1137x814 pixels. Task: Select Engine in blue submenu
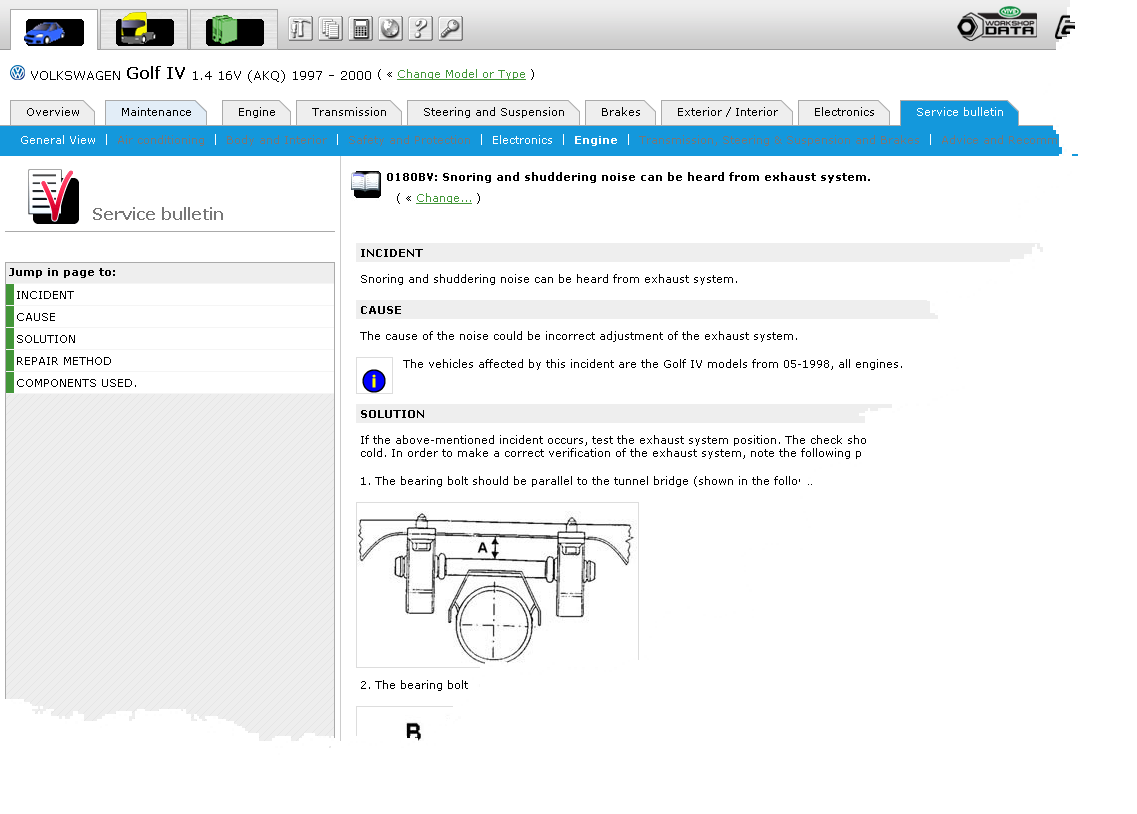(596, 140)
